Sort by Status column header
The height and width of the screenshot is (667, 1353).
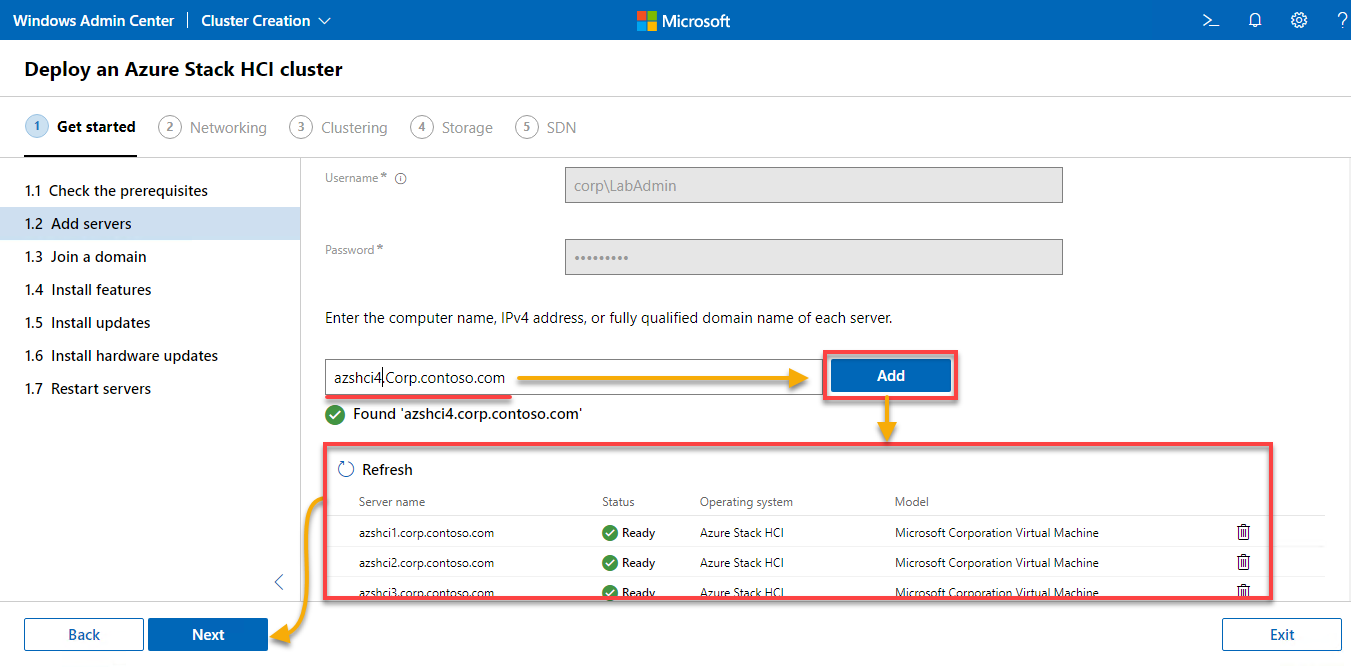pyautogui.click(x=618, y=502)
